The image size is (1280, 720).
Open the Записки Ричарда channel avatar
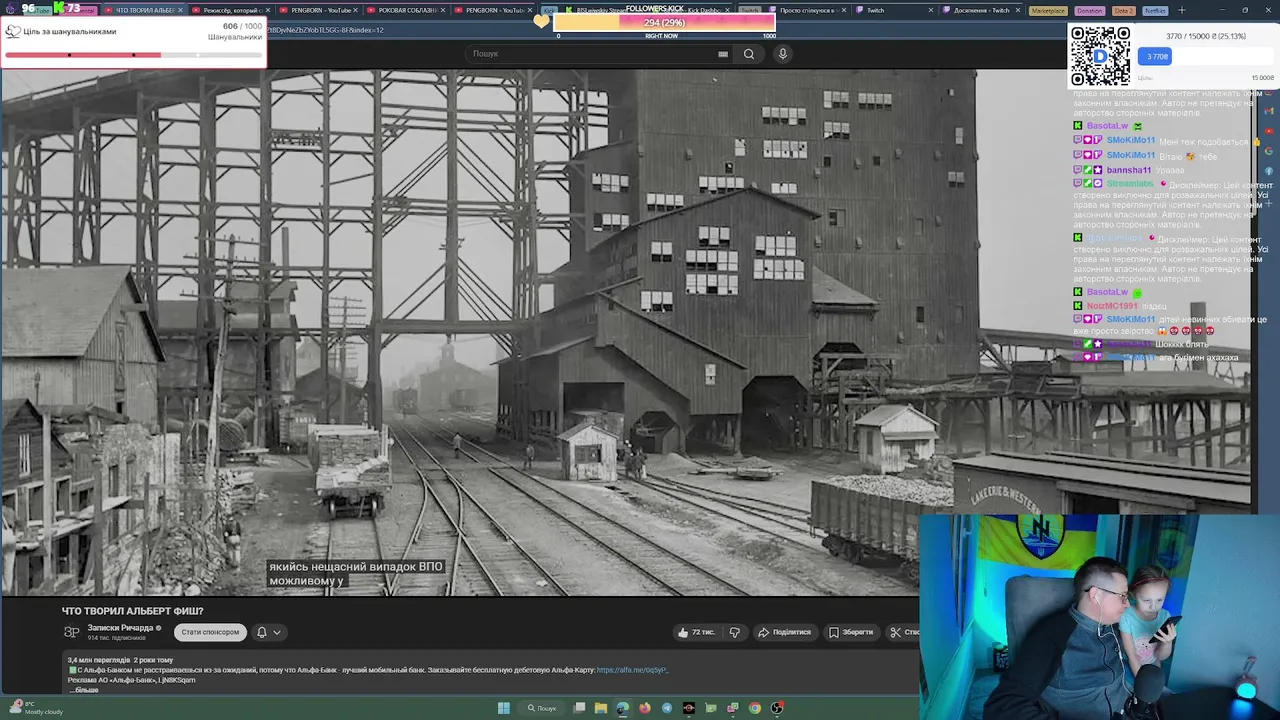point(72,632)
